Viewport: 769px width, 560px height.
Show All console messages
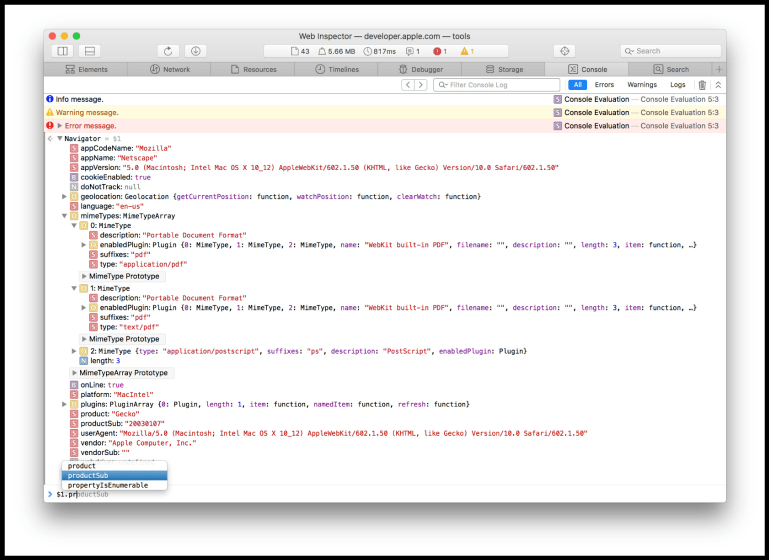point(578,85)
